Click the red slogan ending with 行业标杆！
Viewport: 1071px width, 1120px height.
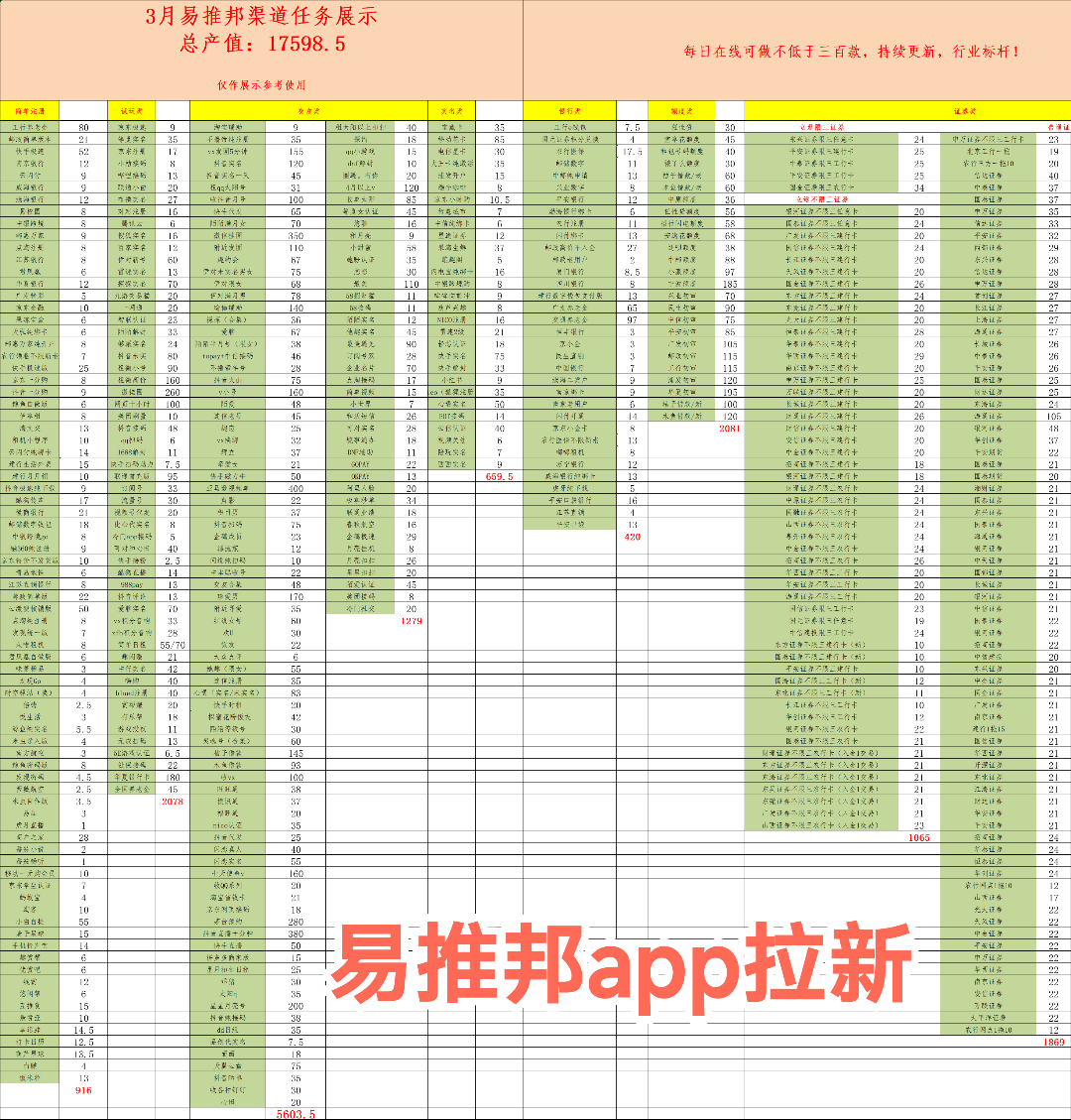851,52
